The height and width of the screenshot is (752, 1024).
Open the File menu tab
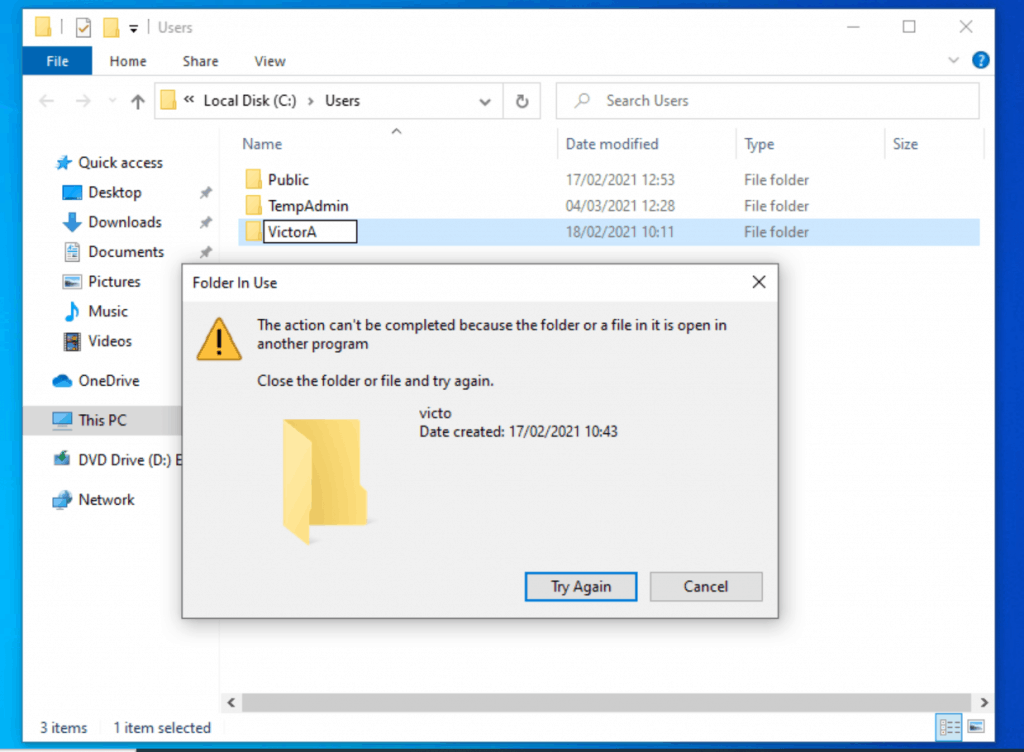point(57,61)
